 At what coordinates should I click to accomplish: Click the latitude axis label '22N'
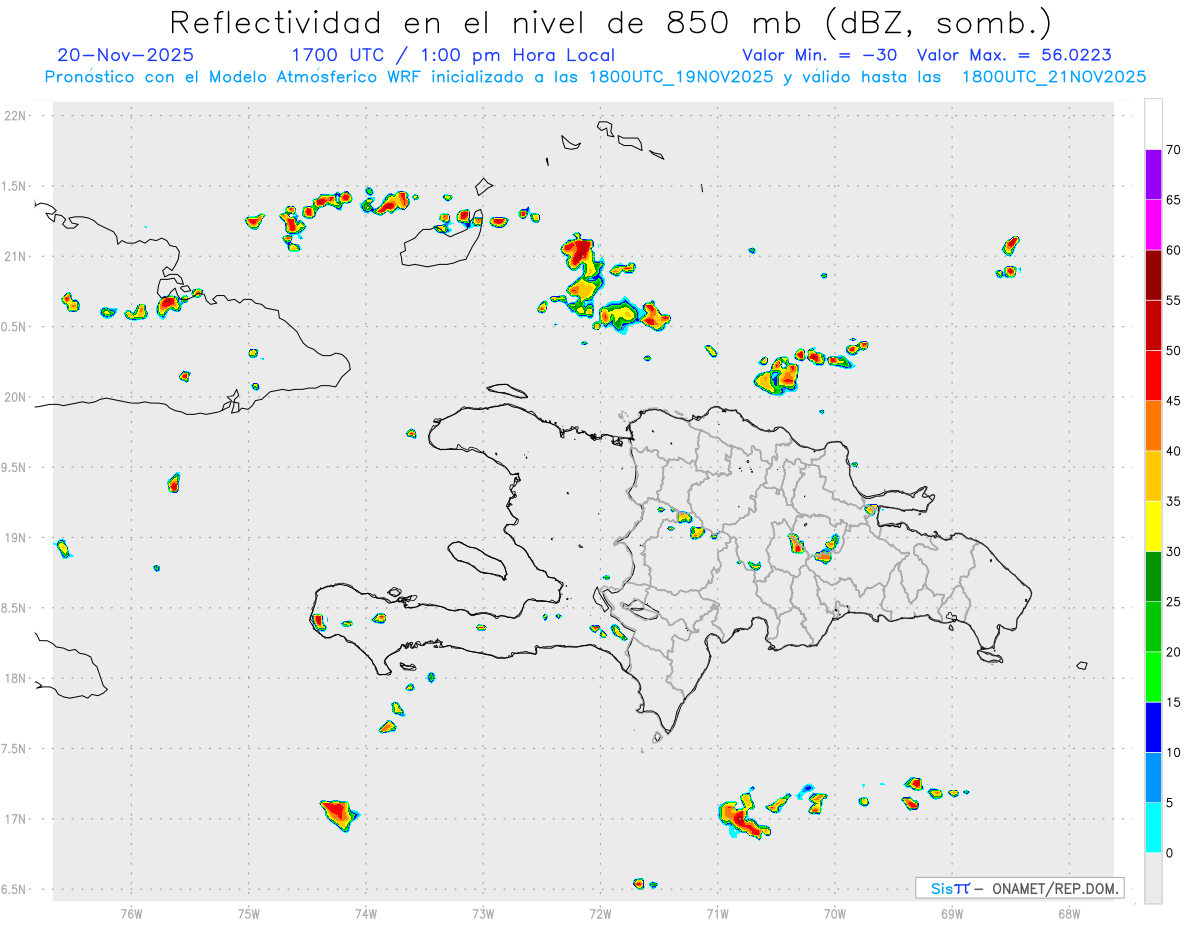[16, 116]
